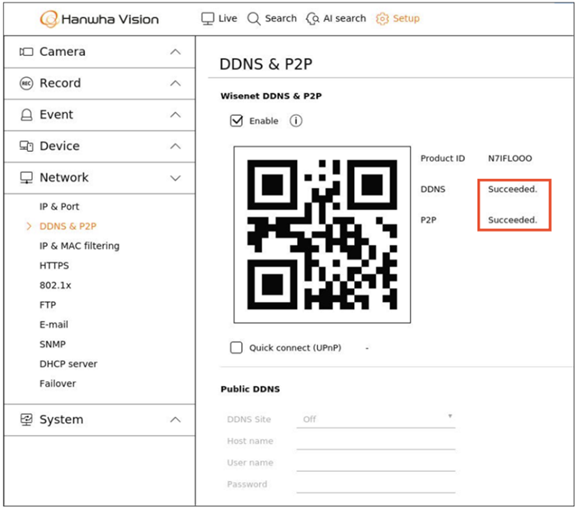Click the Record menu label
This screenshot has width=577, height=509.
(60, 83)
